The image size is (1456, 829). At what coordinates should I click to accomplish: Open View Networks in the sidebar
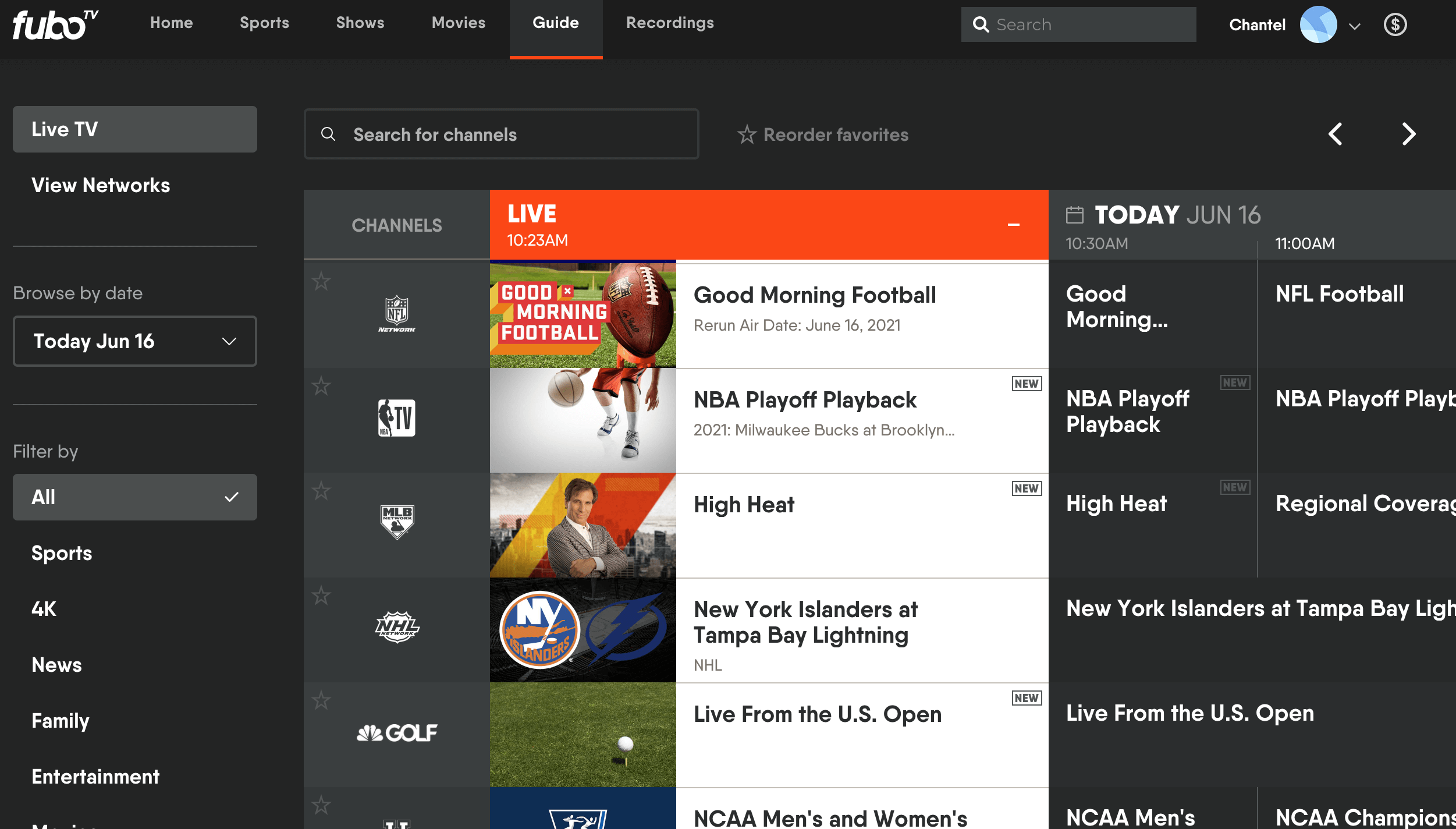click(x=101, y=185)
